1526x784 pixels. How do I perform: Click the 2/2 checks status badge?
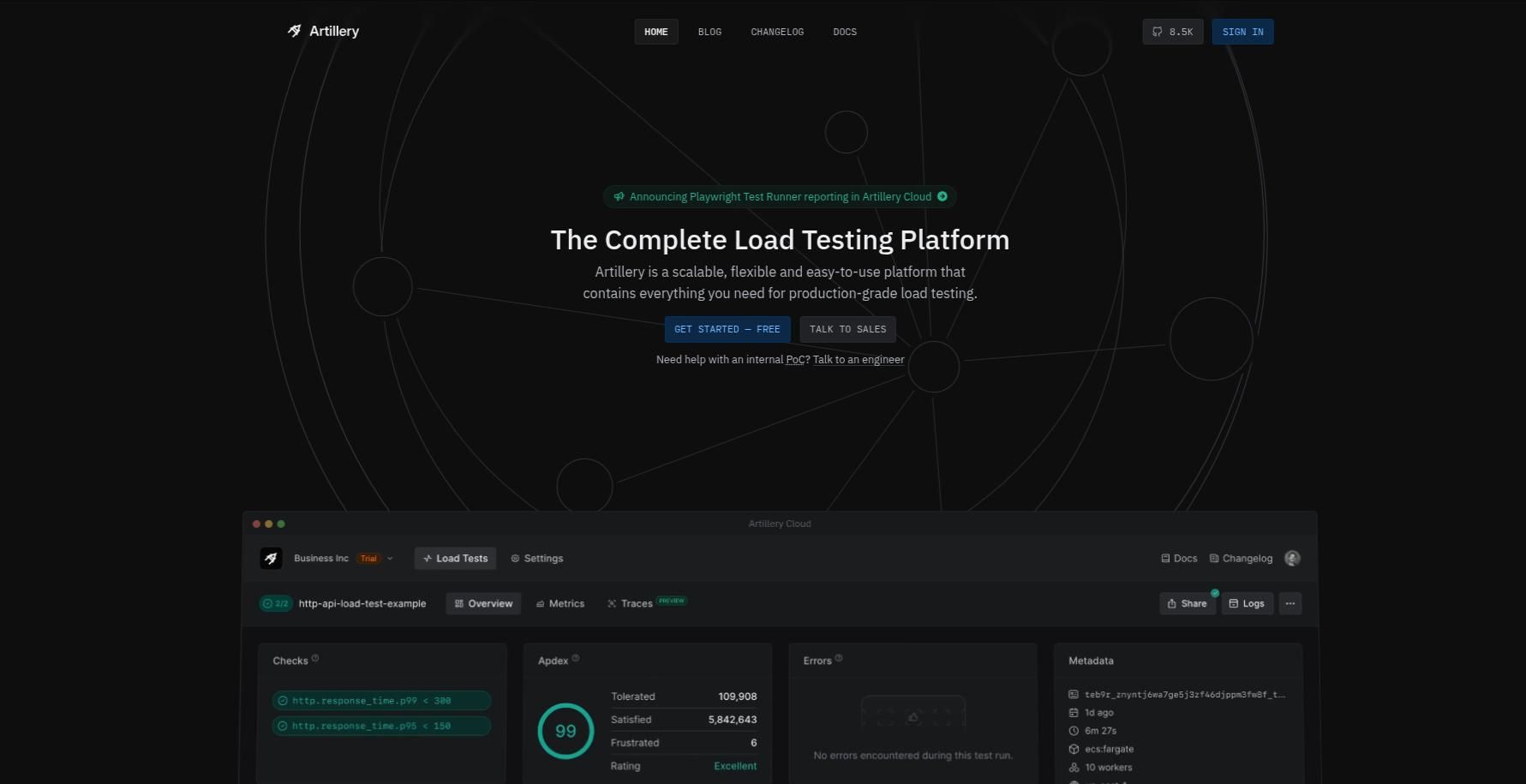(x=276, y=603)
